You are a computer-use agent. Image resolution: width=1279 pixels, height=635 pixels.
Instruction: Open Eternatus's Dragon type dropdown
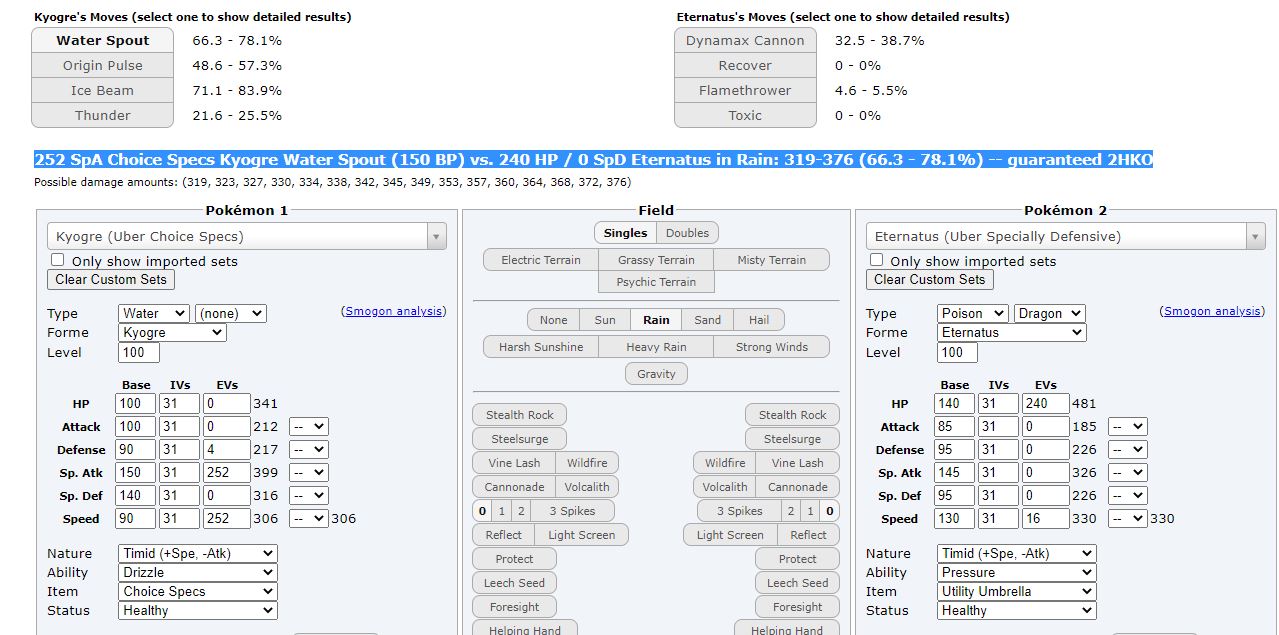coord(1050,313)
